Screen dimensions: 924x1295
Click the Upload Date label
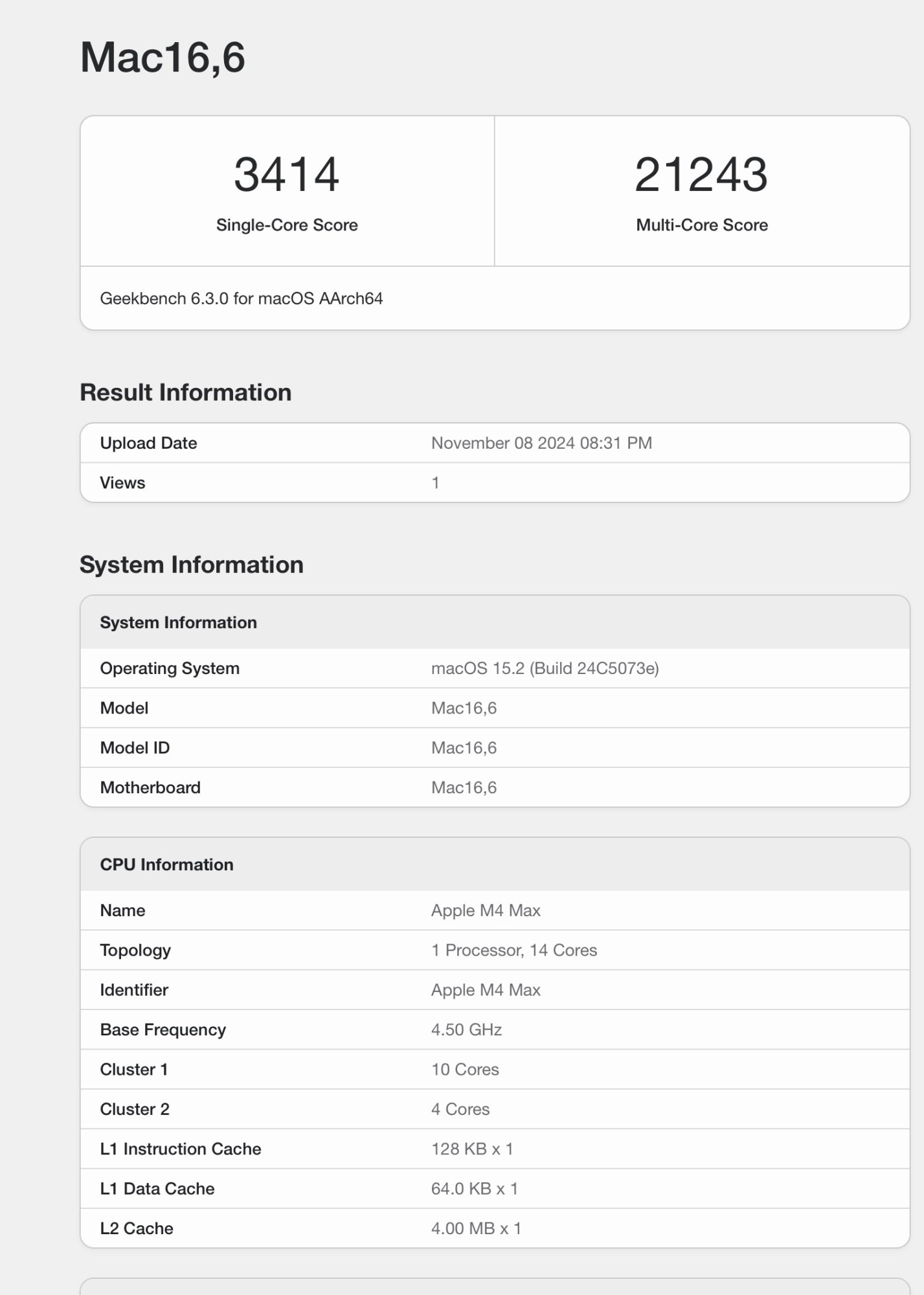(148, 443)
